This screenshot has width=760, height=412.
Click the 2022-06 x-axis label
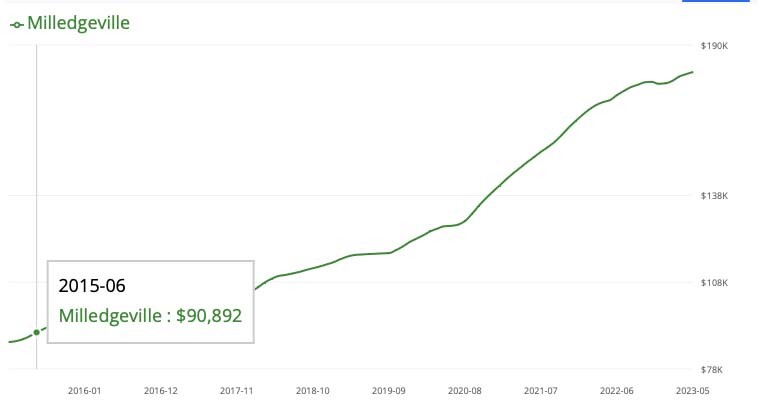(x=617, y=391)
